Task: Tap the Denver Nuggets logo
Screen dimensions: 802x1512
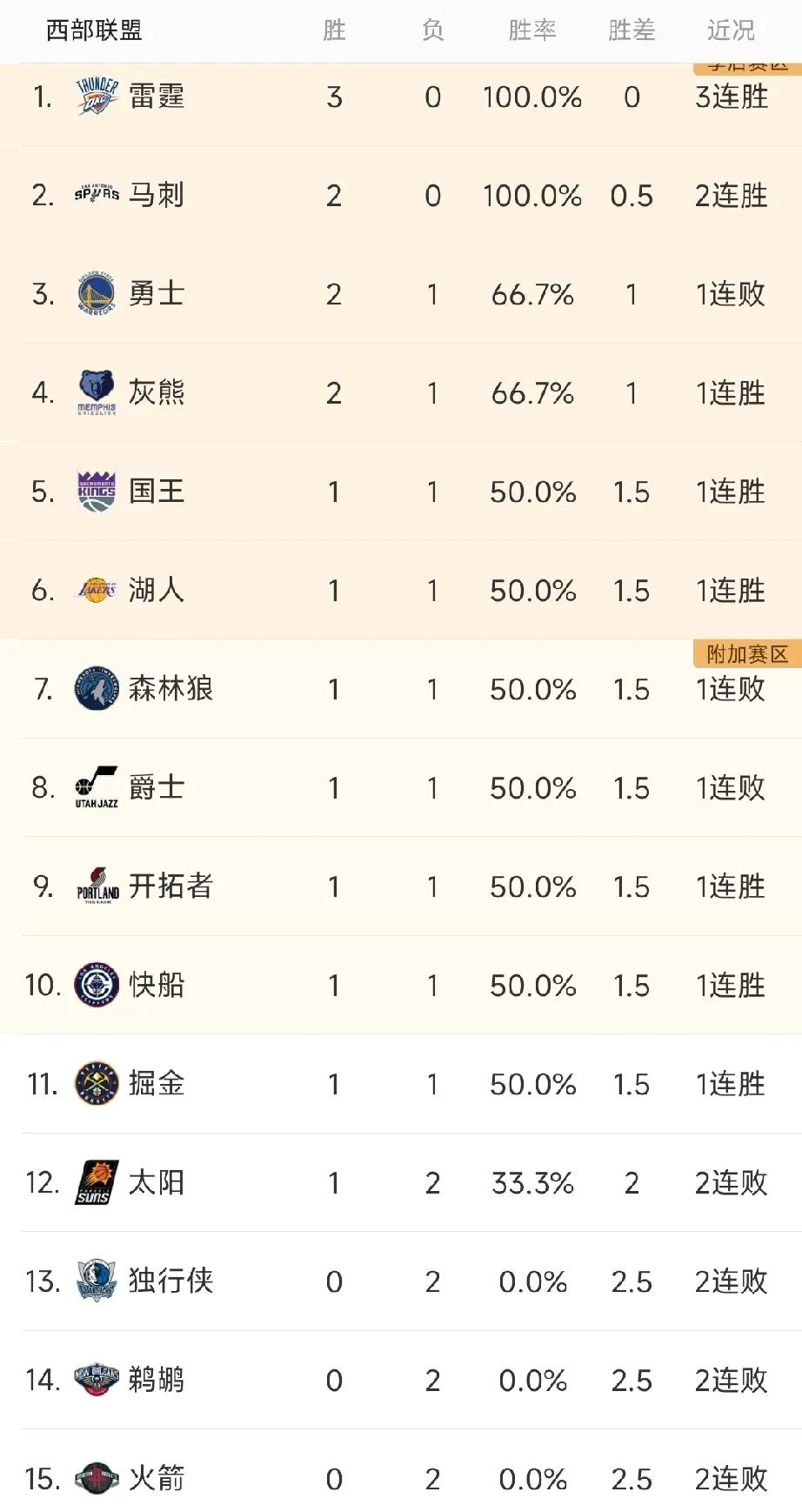Action: (x=97, y=1084)
